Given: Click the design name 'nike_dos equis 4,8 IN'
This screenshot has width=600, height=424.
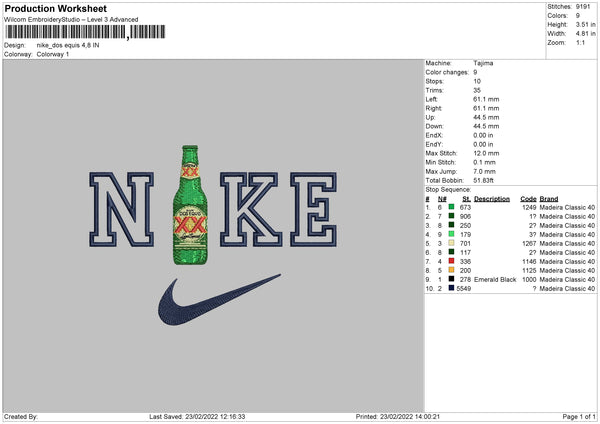Looking at the screenshot, I should coord(68,45).
